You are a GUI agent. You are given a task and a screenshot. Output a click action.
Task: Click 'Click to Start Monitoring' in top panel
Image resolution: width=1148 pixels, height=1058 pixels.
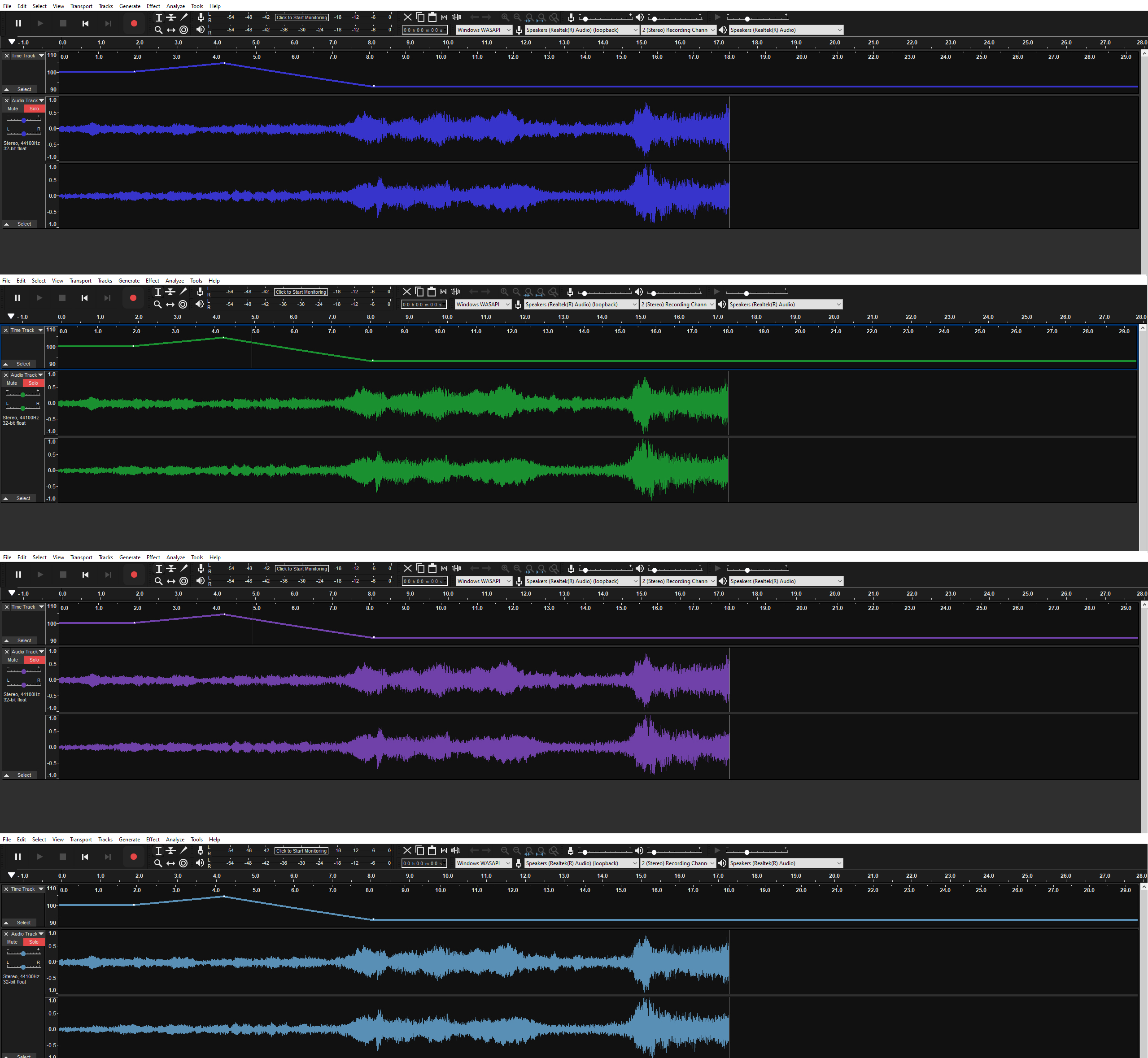point(302,18)
